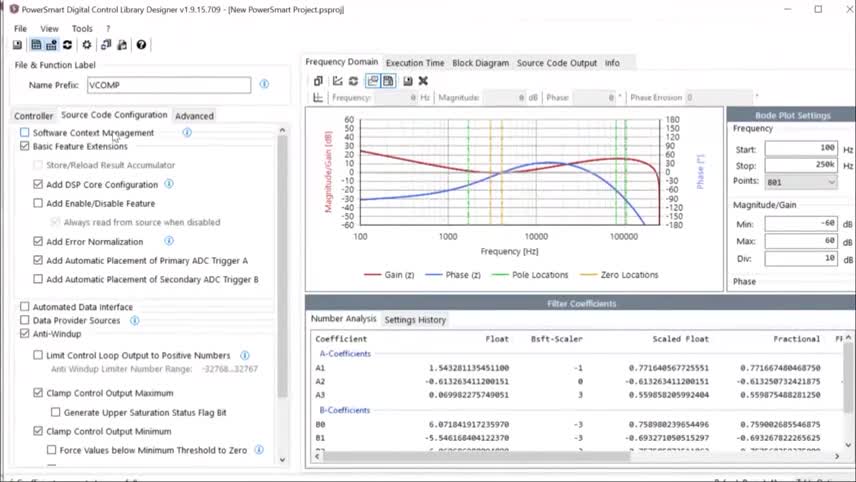Click the copy icon in Bode plot toolbar

click(x=318, y=81)
